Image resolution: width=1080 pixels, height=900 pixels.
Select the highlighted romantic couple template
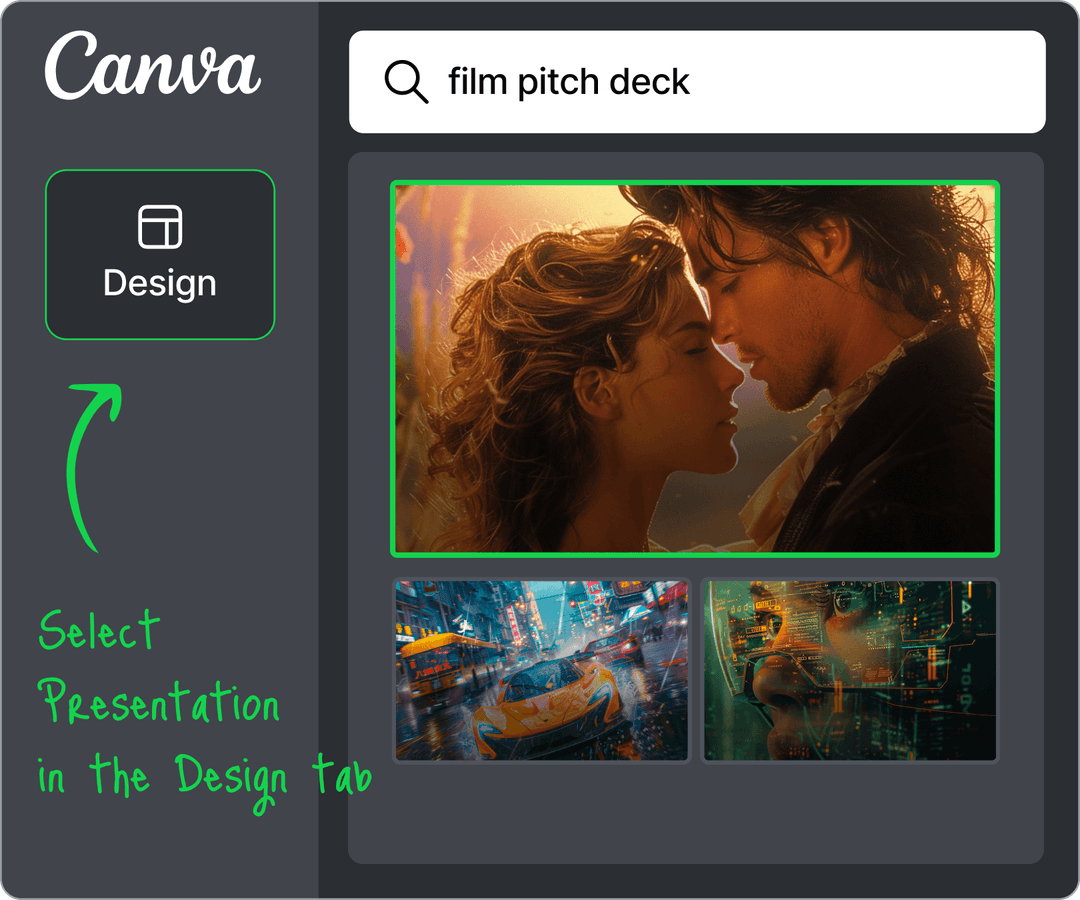[695, 369]
